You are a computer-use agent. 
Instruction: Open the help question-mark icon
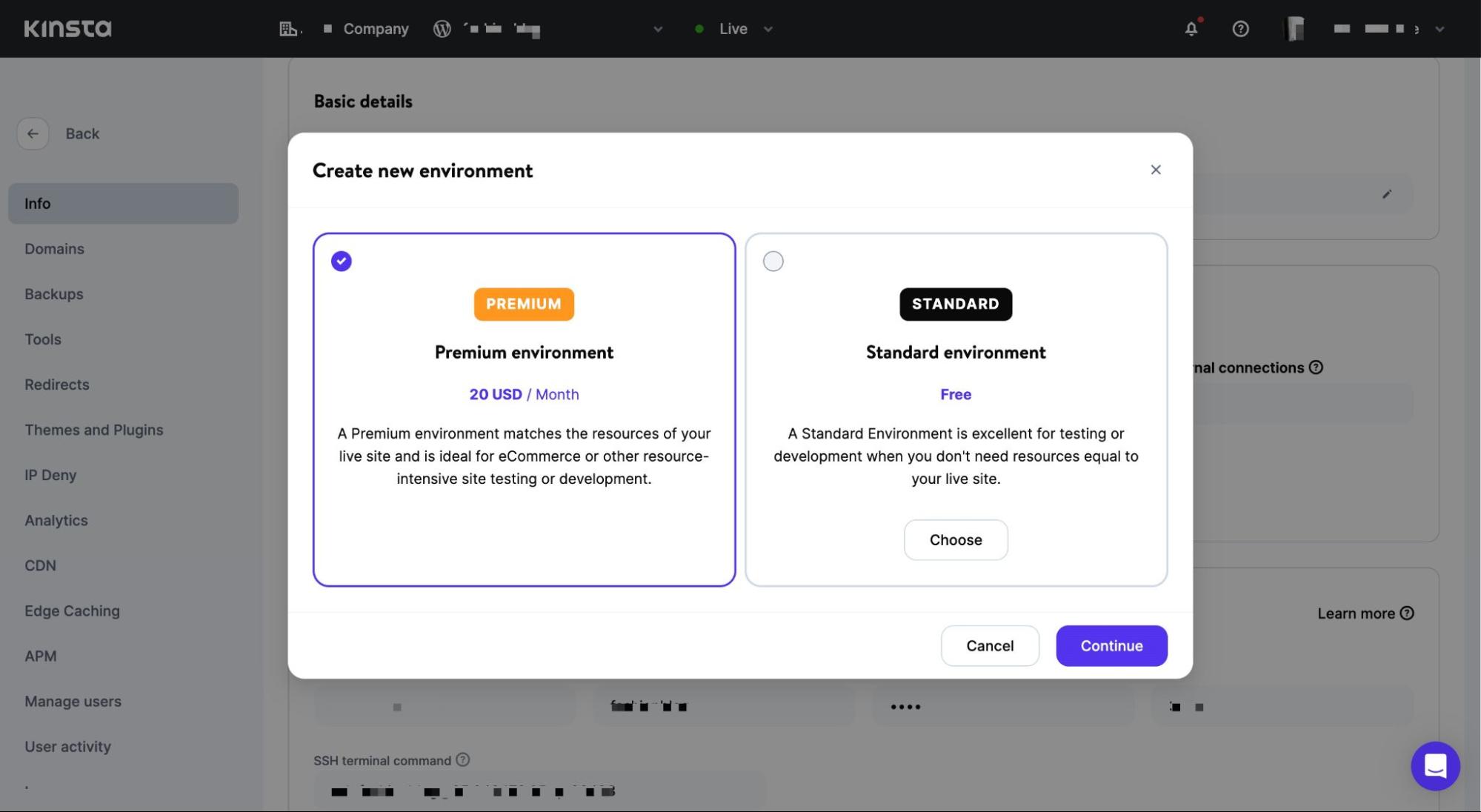pyautogui.click(x=1240, y=29)
